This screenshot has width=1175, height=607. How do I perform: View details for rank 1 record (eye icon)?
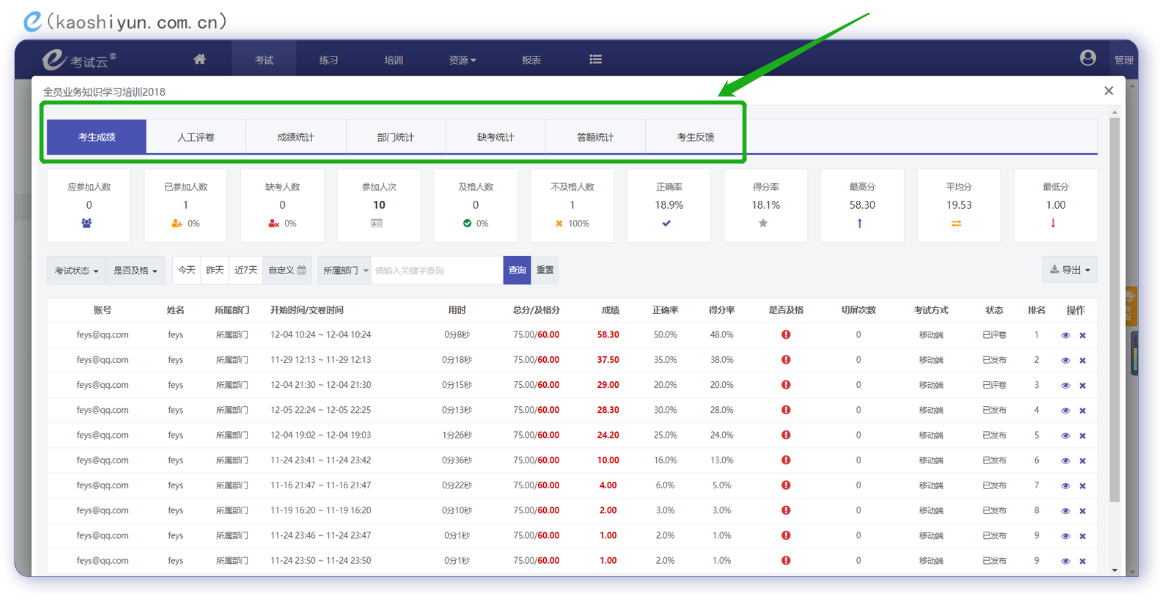coord(1065,336)
